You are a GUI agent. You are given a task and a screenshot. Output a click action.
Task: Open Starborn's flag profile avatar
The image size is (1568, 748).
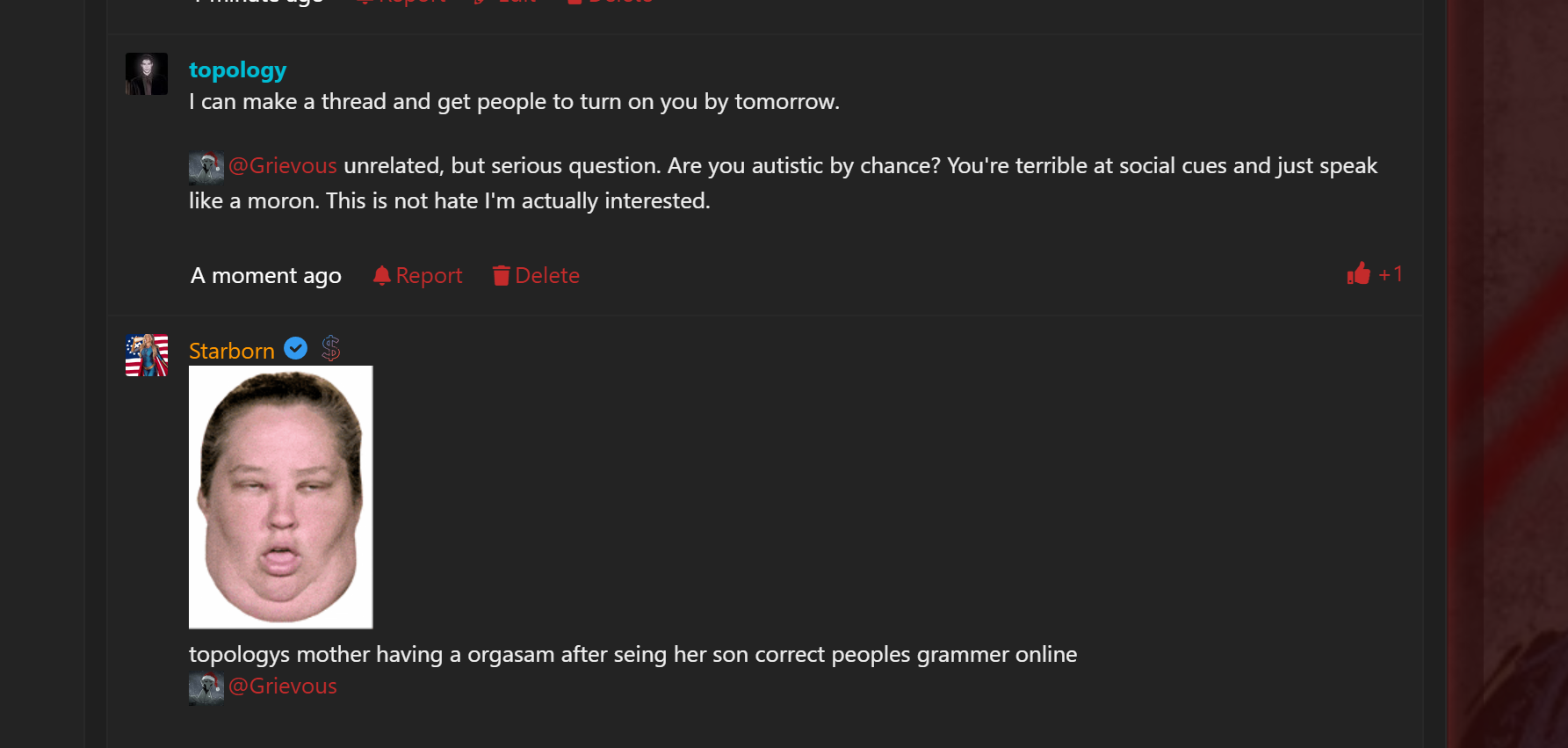[147, 355]
